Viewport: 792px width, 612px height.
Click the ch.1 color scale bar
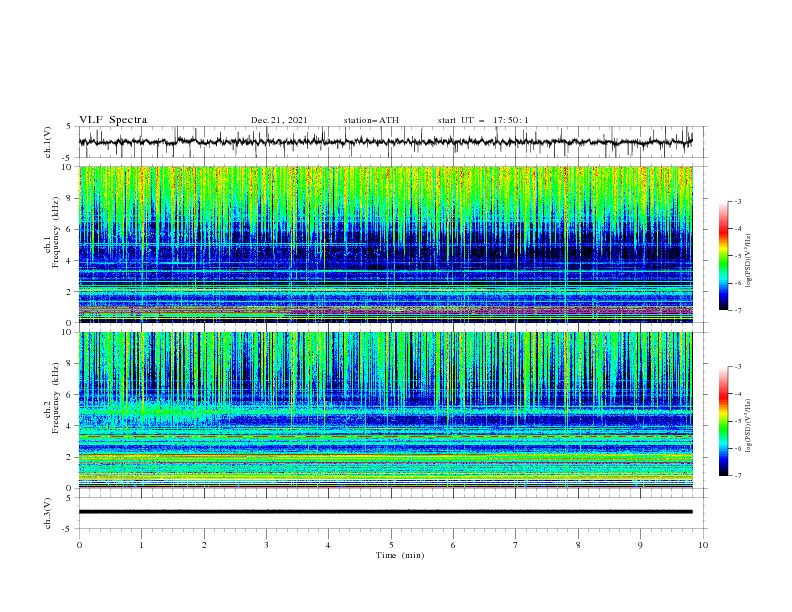pyautogui.click(x=723, y=256)
